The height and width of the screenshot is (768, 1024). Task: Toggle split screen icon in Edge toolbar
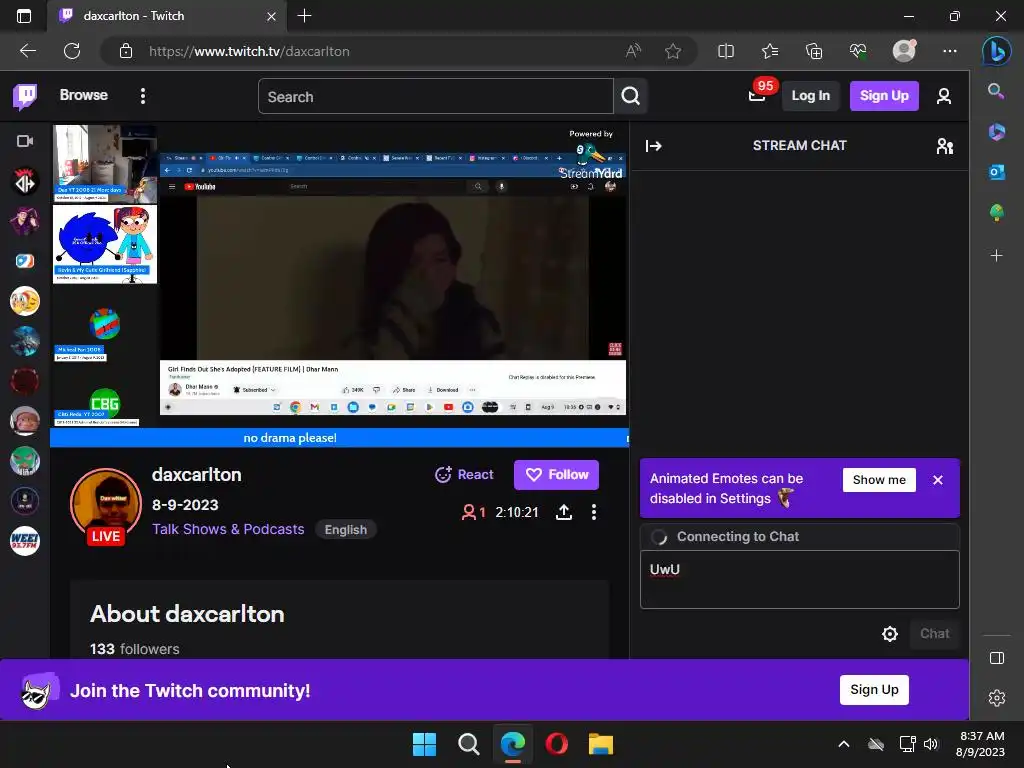726,51
